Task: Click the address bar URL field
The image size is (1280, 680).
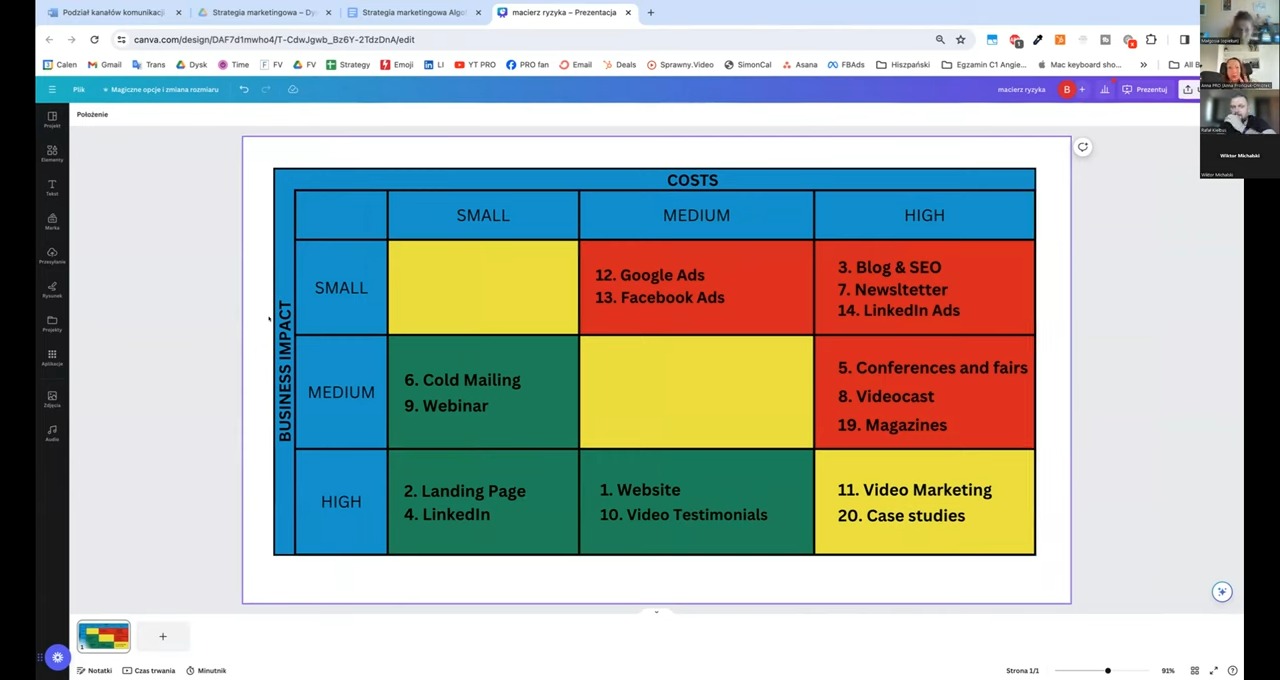Action: [520, 40]
